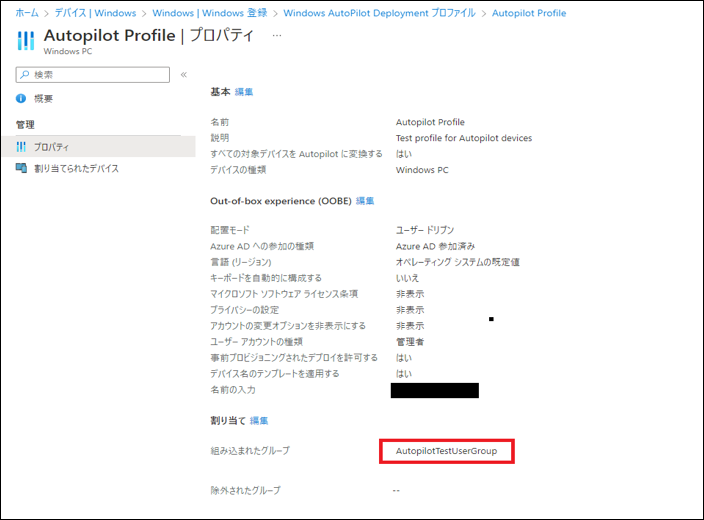
Task: Click 編集 next to 基本
Action: tap(244, 92)
